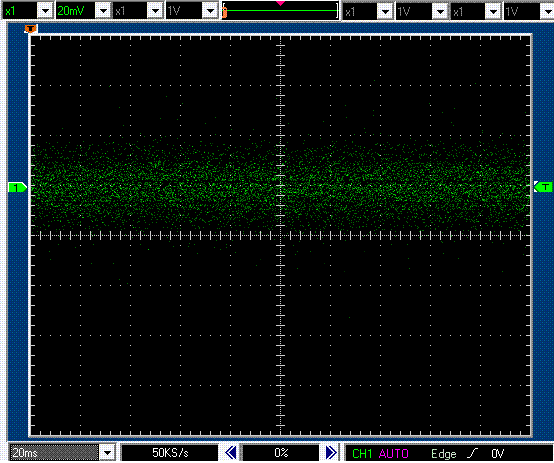This screenshot has height=463, width=554.
Task: Toggle the AUTO trigger mode
Action: [393, 453]
